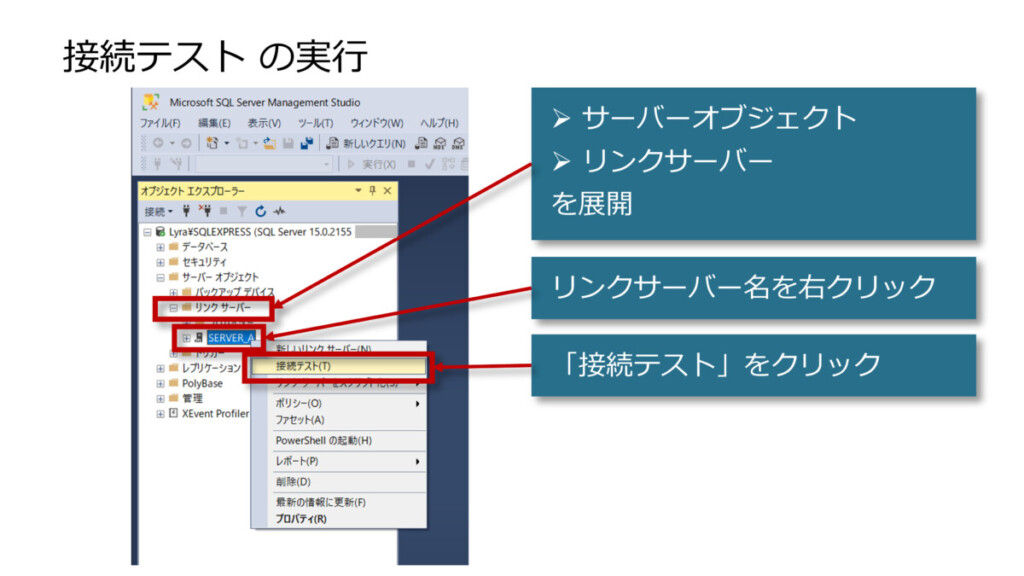Open the ツール(T) menu in menu bar
Viewport: 1024px width, 576px height.
[315, 123]
